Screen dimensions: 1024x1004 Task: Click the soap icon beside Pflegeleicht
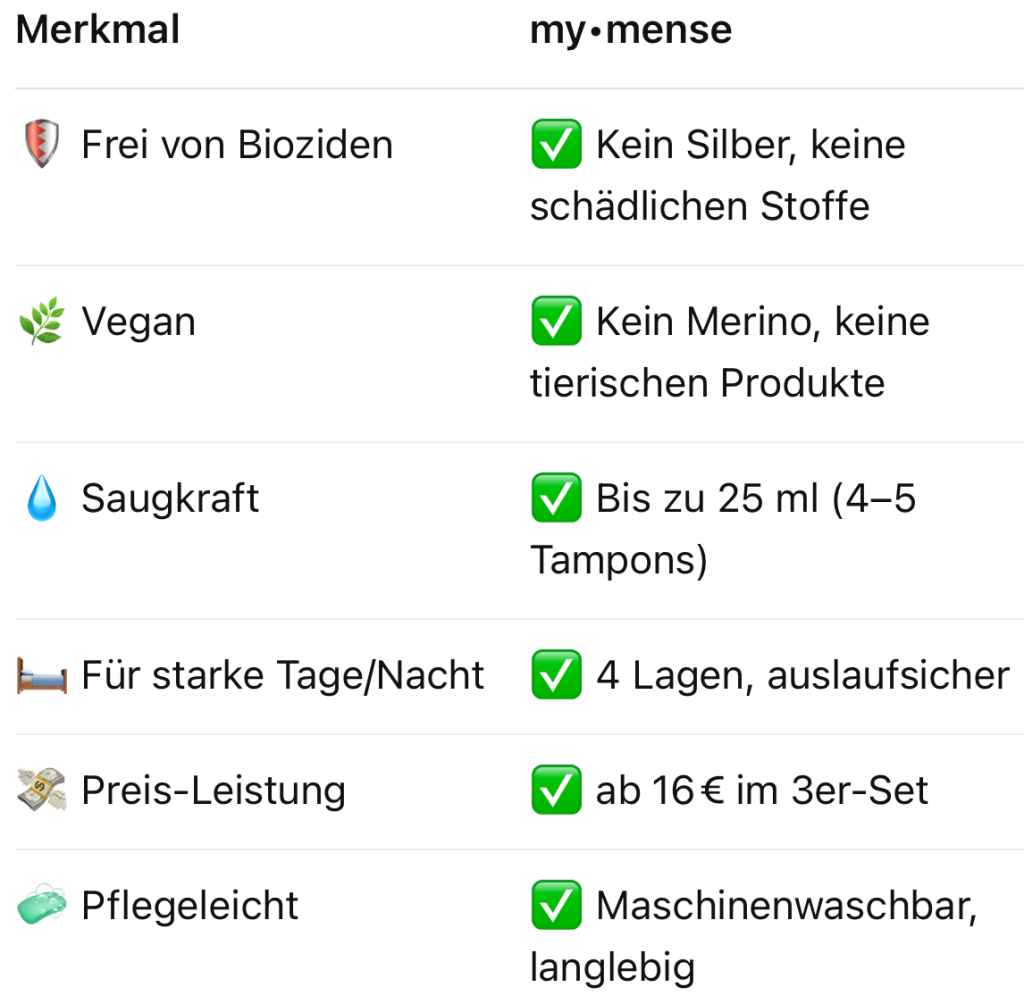click(41, 906)
